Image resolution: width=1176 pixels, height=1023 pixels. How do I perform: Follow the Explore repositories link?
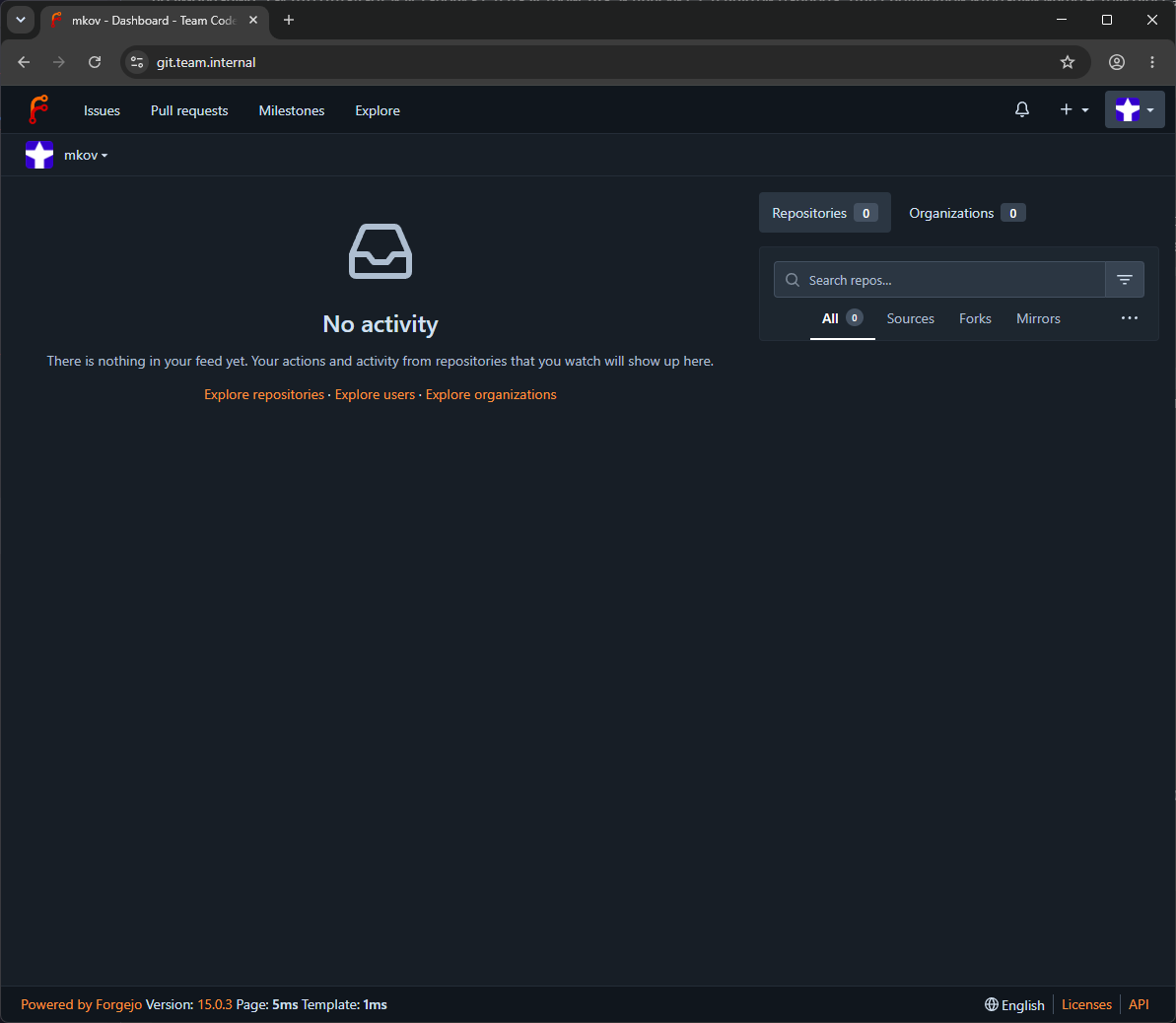pyautogui.click(x=264, y=394)
